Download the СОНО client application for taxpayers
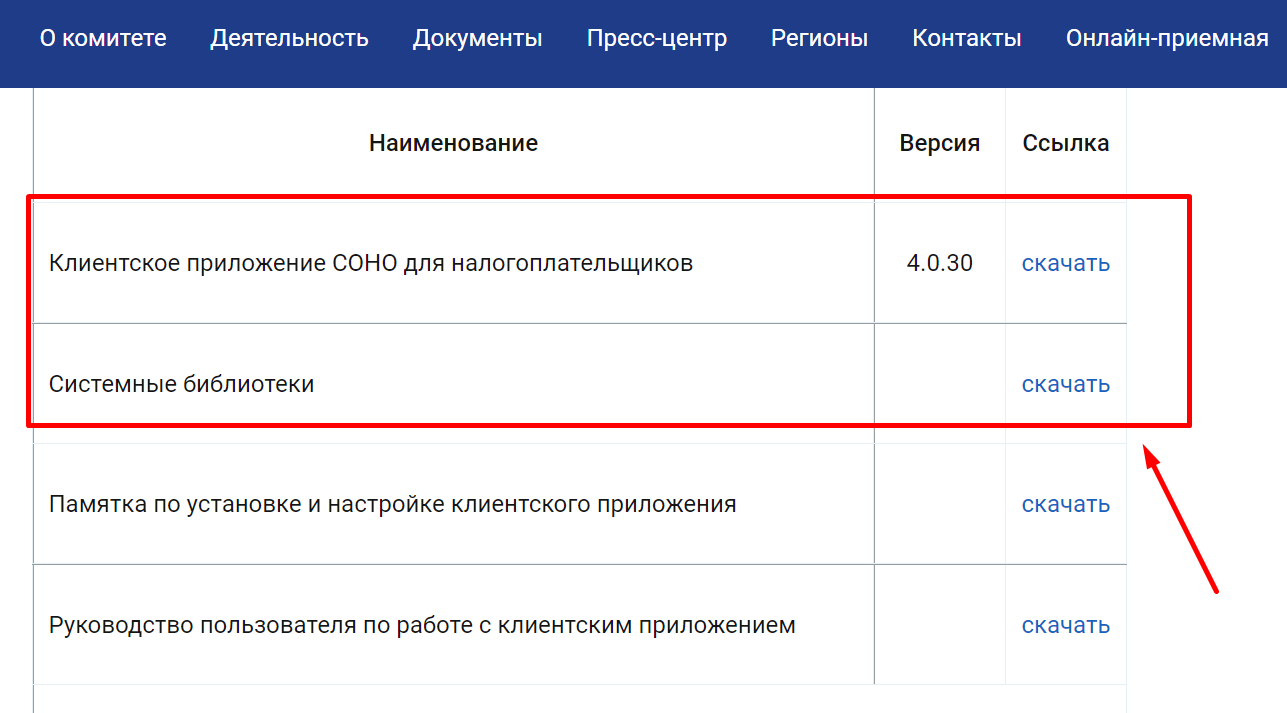Screen dimensions: 1287x713 tap(1065, 263)
